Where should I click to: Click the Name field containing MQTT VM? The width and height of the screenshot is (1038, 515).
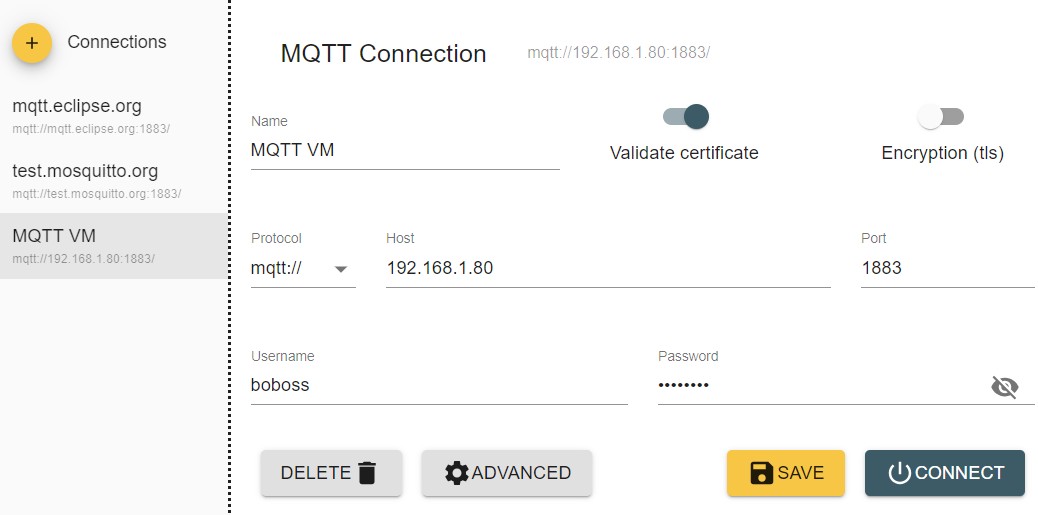click(x=404, y=151)
